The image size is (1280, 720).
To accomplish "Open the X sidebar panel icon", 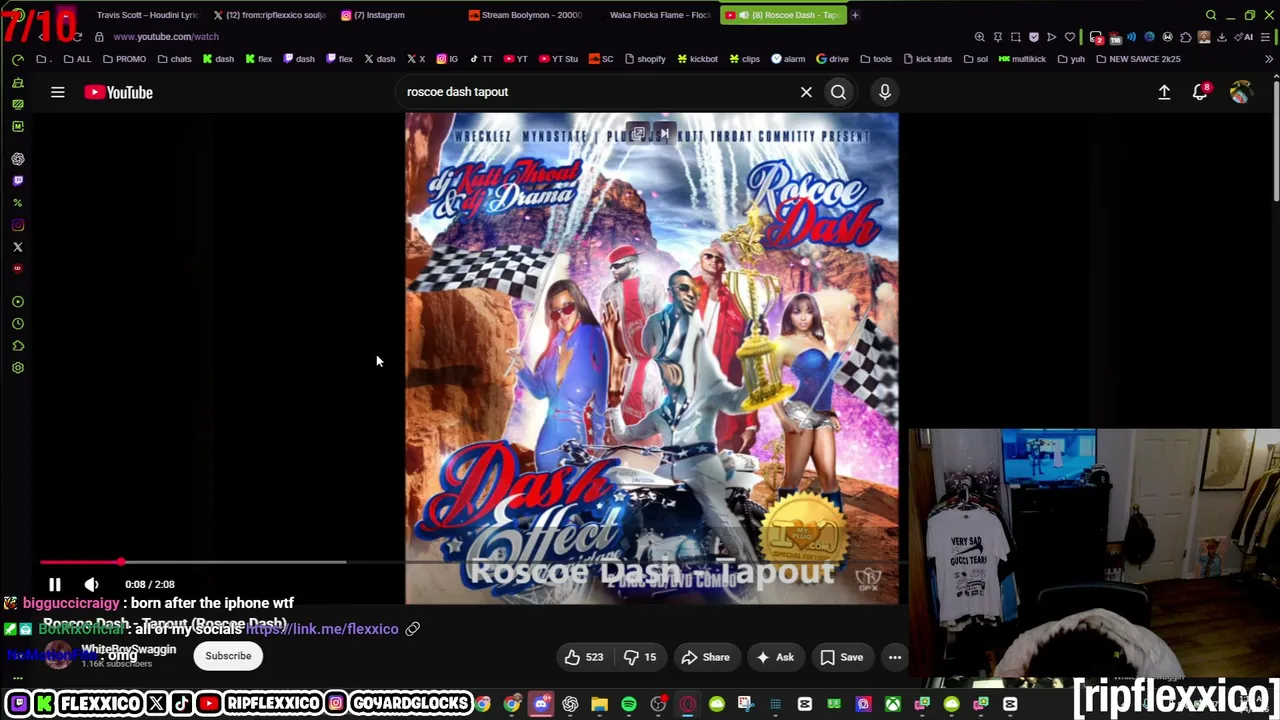I will (18, 247).
